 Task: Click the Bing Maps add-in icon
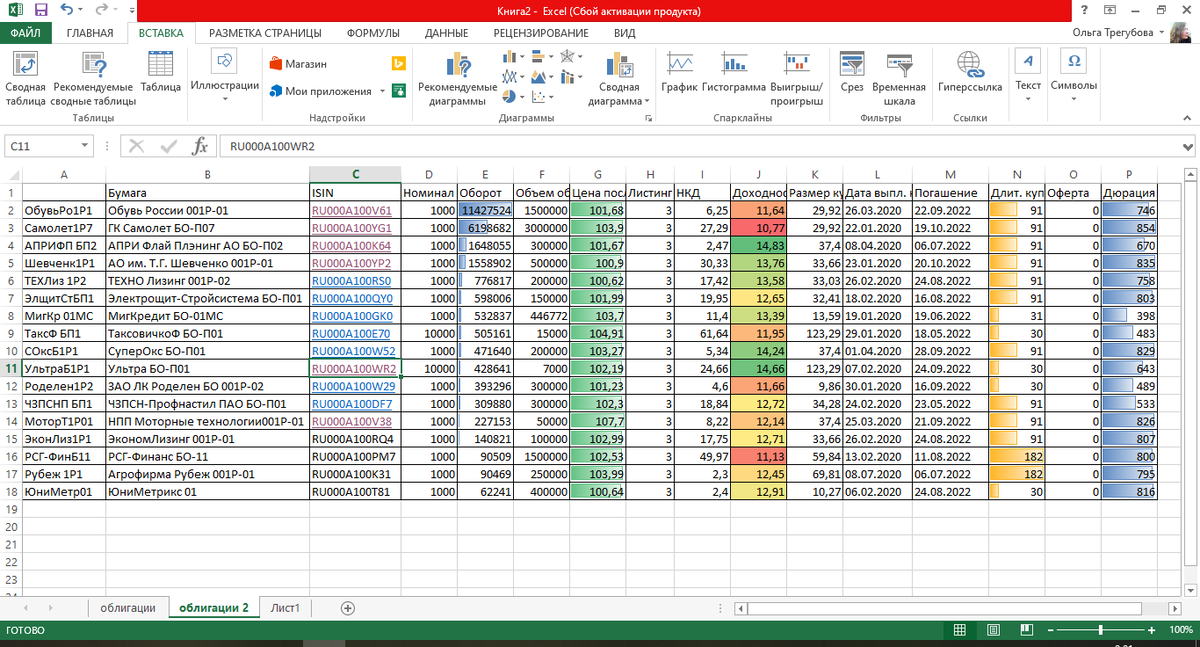397,63
